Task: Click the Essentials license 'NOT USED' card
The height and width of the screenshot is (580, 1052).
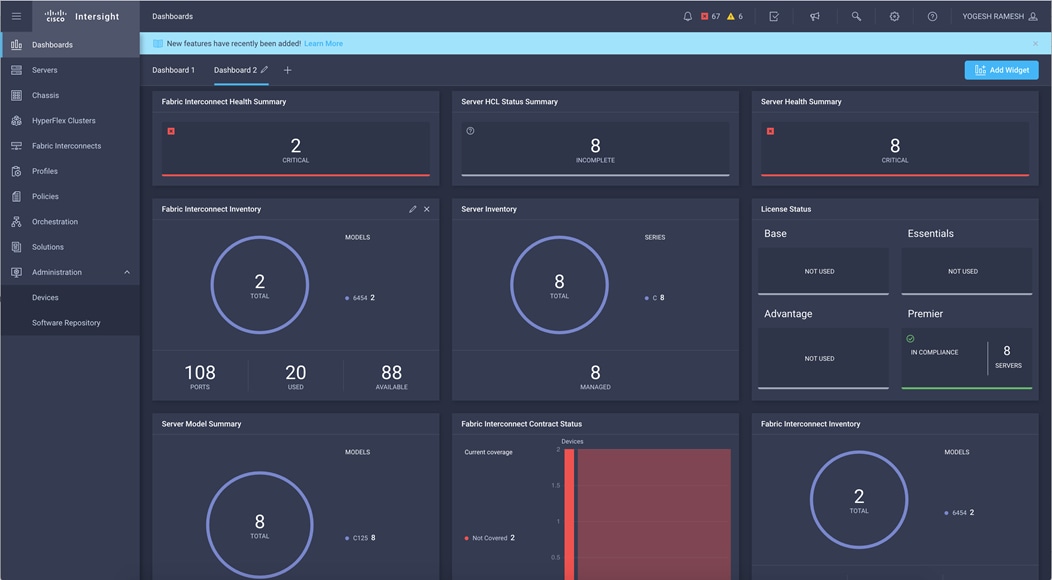Action: (x=967, y=271)
